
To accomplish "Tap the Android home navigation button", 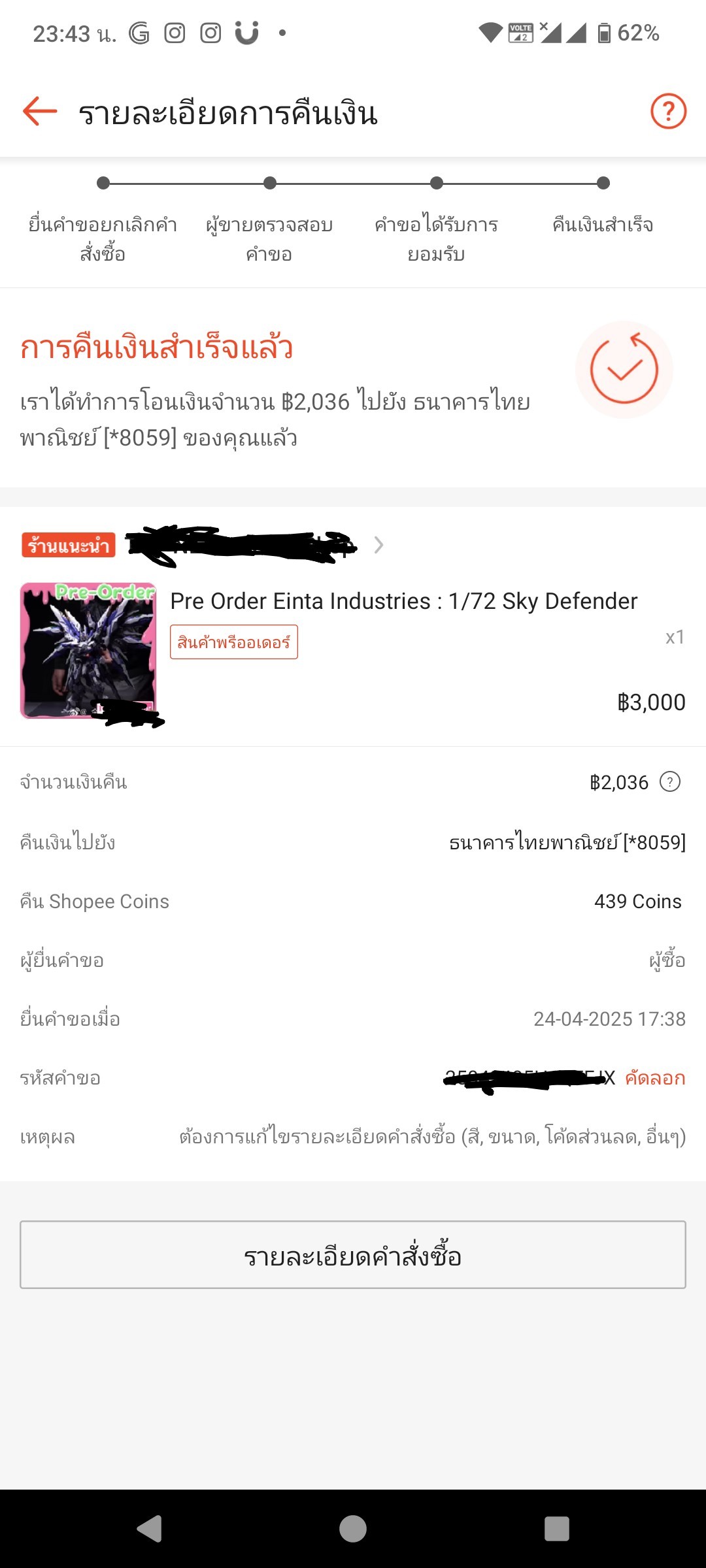I will point(353,1529).
